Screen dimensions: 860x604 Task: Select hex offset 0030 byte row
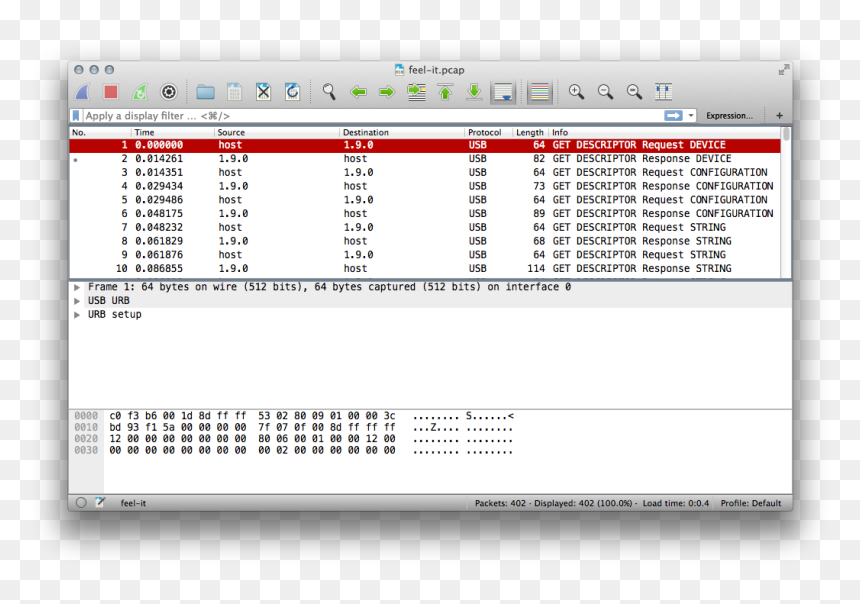pos(294,450)
